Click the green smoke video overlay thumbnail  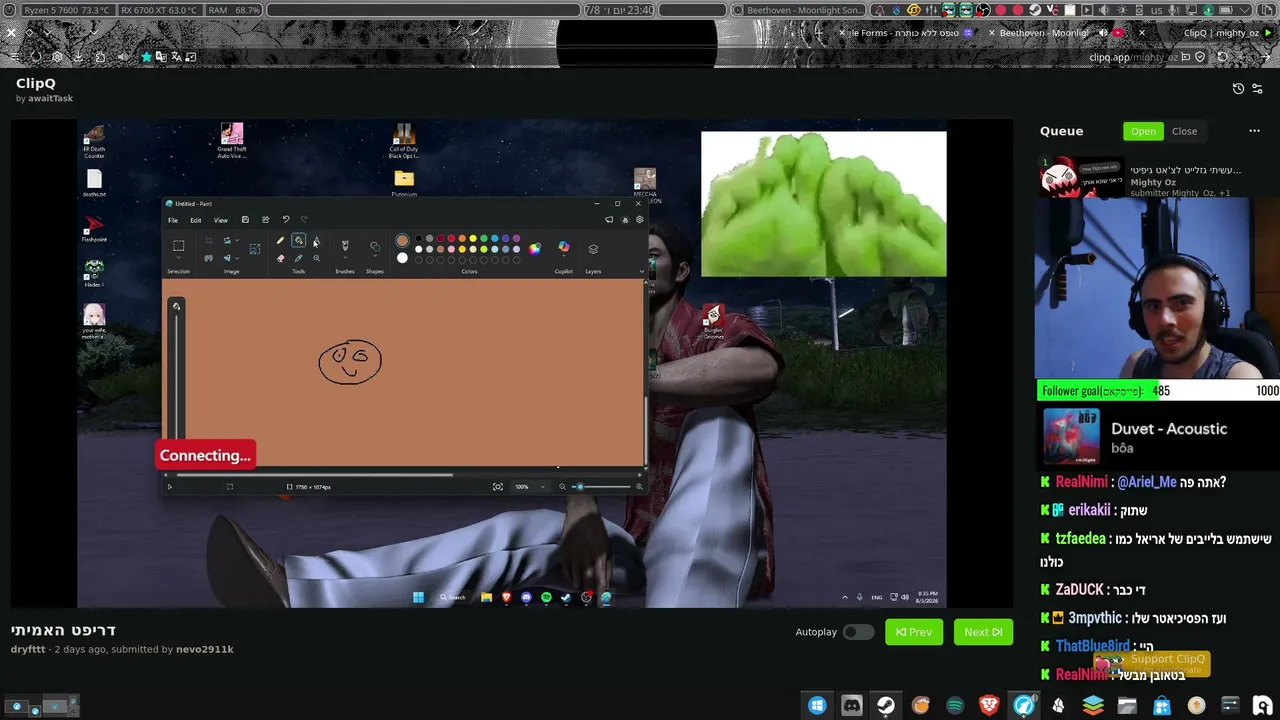pyautogui.click(x=823, y=204)
